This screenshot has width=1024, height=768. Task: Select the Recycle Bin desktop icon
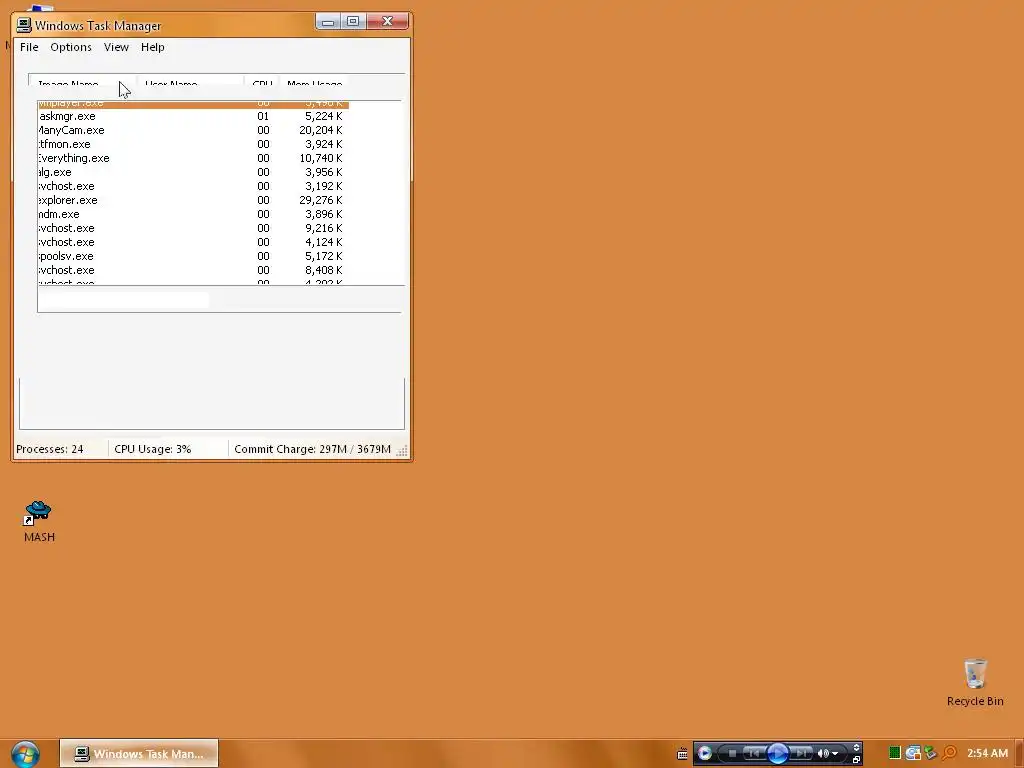coord(975,682)
